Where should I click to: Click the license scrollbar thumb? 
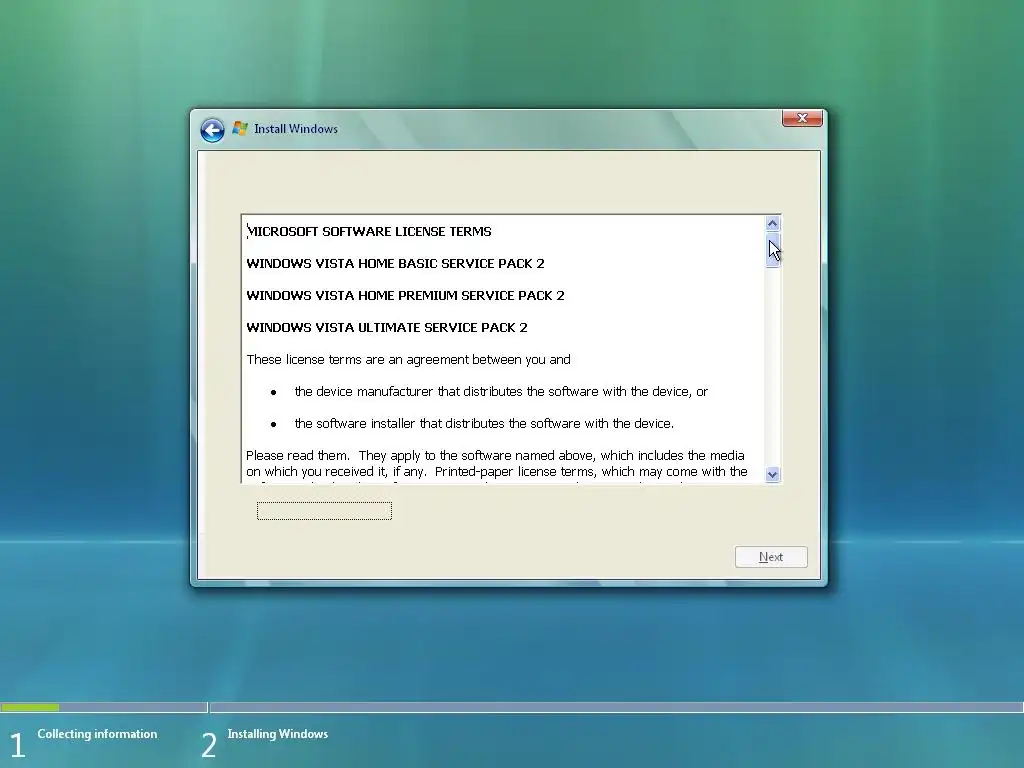click(x=773, y=250)
